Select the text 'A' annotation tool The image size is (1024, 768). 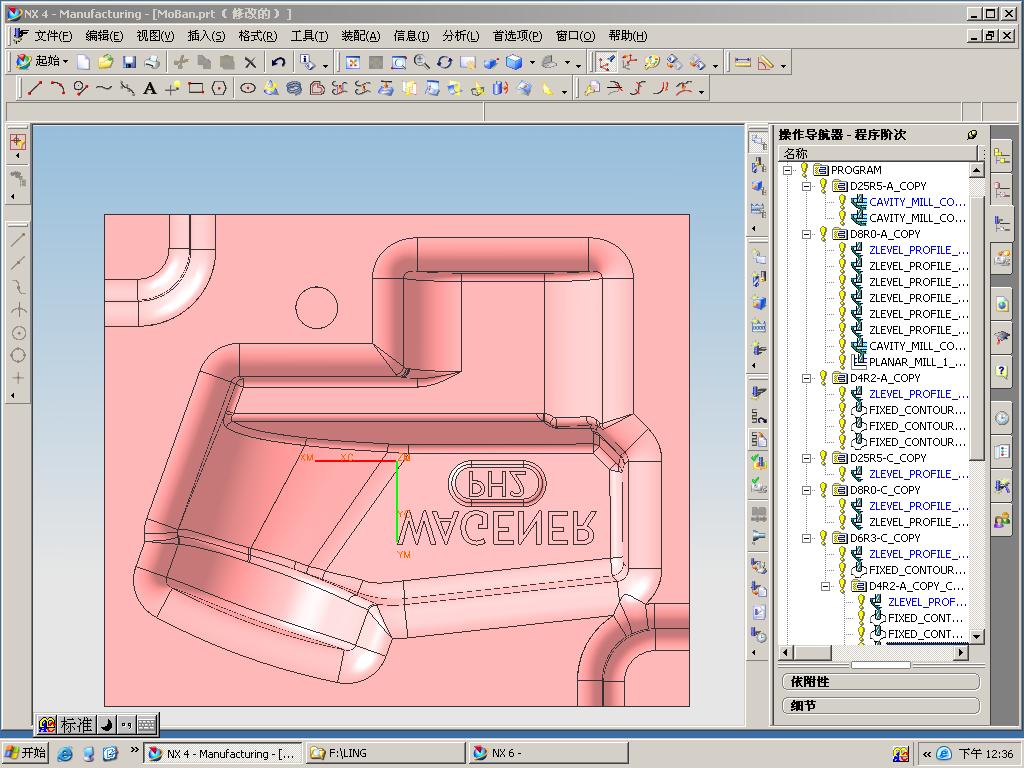150,88
